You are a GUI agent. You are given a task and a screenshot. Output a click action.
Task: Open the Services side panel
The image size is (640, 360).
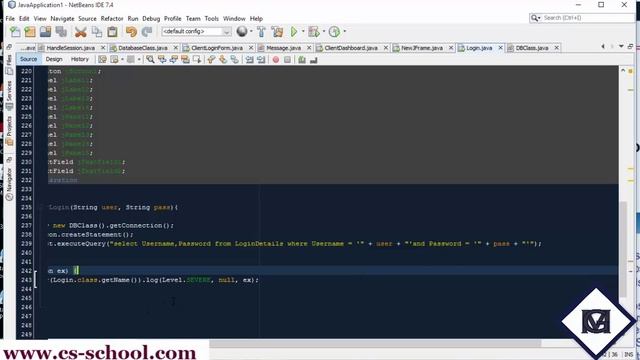click(x=9, y=95)
